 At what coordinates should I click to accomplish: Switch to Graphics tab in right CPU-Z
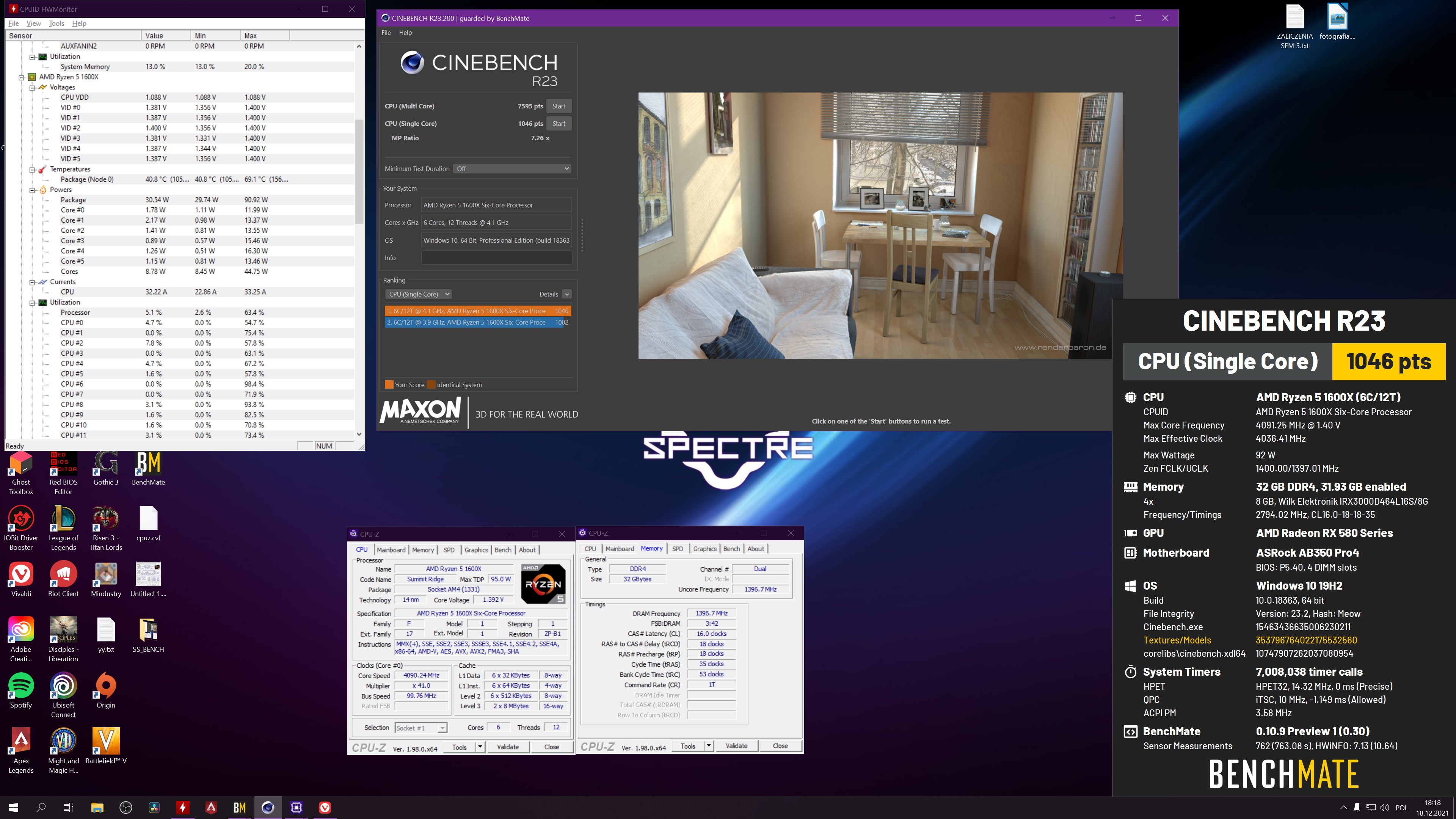pos(705,548)
